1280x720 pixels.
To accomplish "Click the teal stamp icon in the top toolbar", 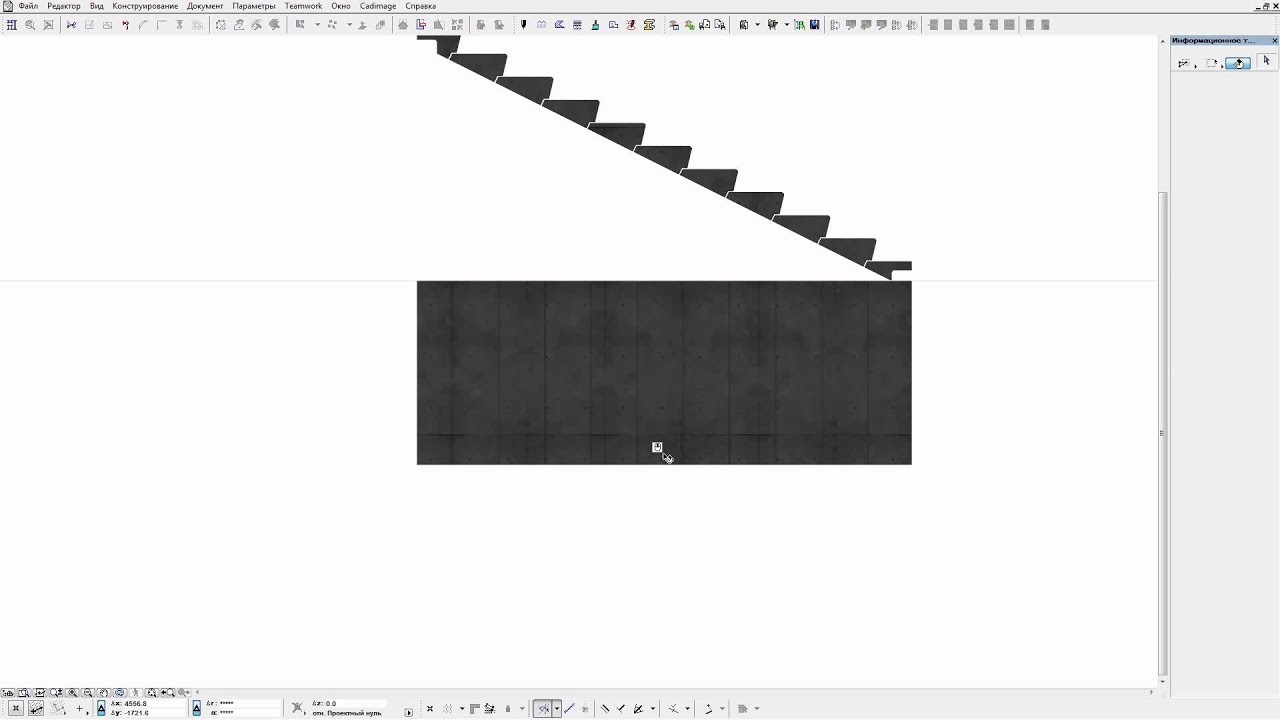I will (595, 25).
